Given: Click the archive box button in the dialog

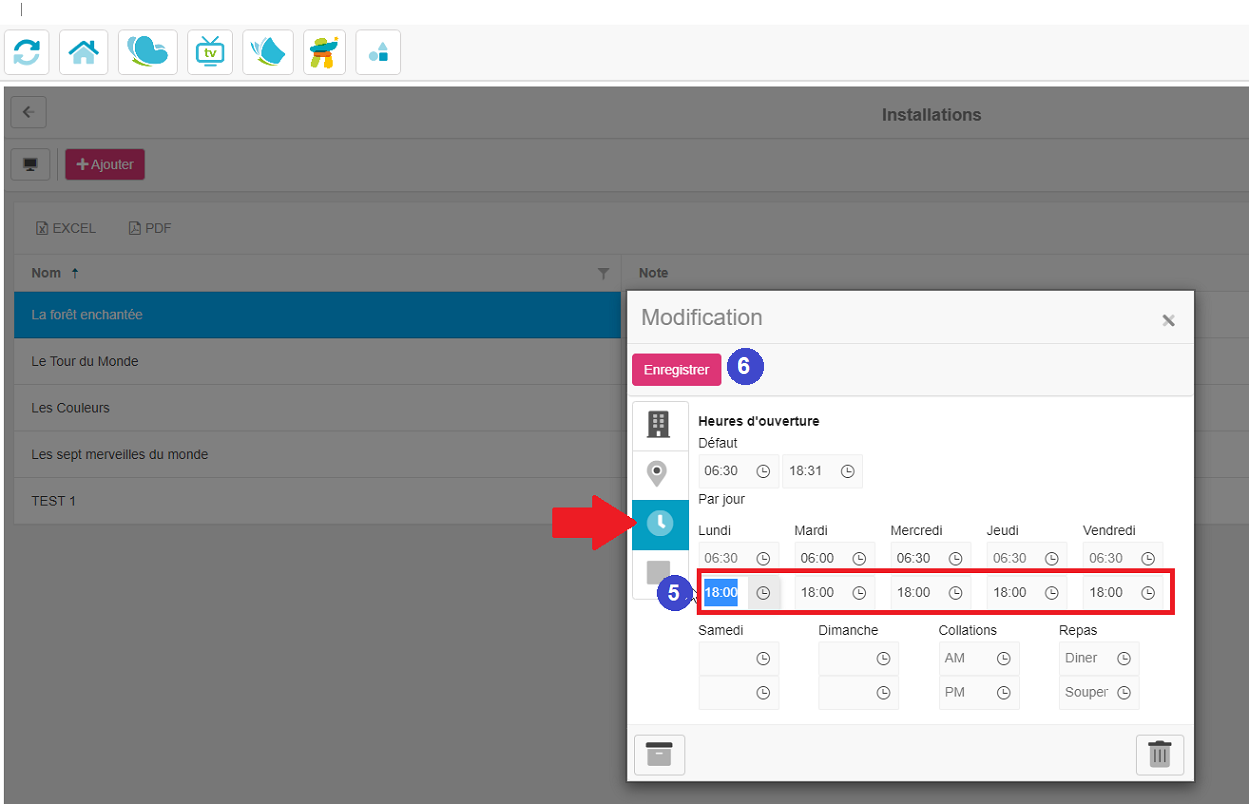Looking at the screenshot, I should click(x=659, y=754).
